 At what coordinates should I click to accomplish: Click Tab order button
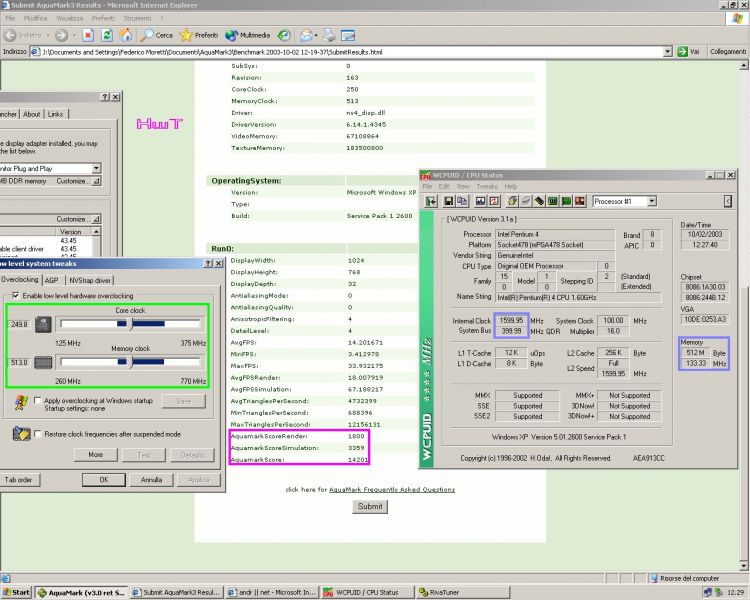19,479
